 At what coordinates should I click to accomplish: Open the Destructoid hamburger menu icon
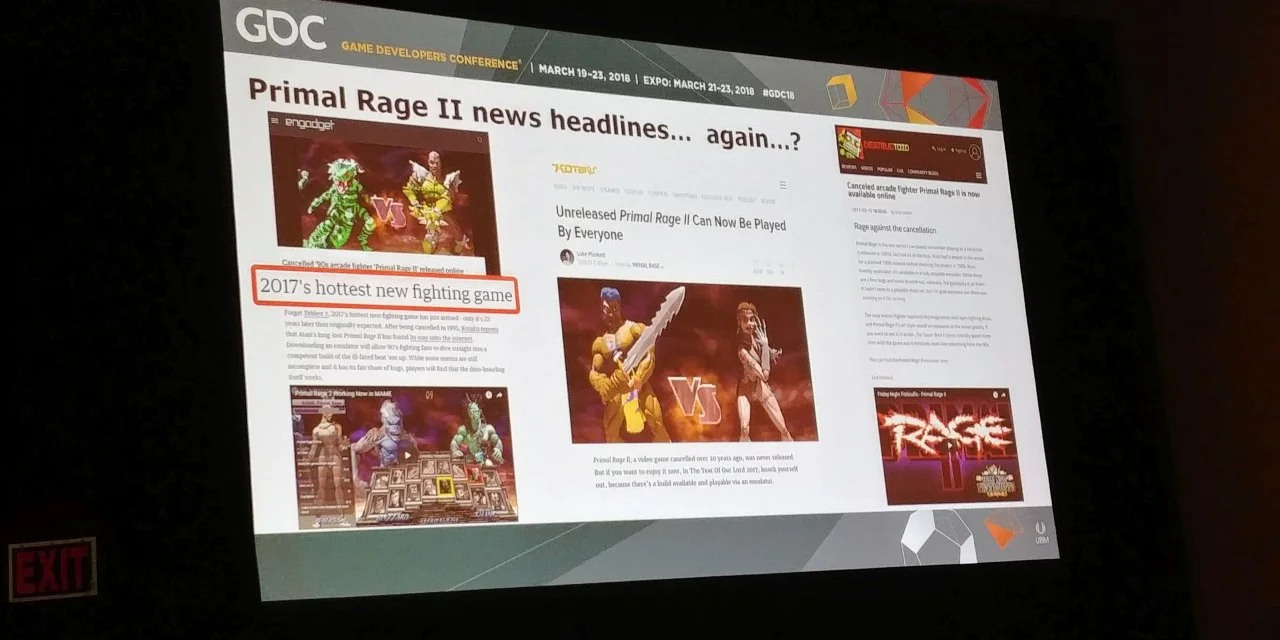click(978, 175)
